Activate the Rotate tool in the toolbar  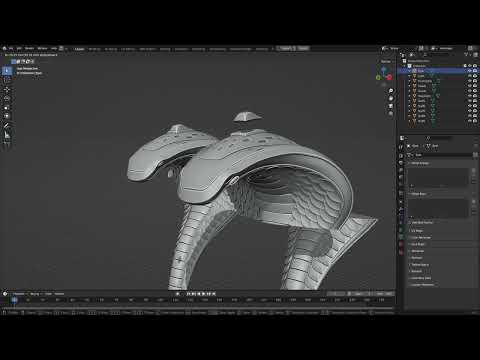(7, 99)
